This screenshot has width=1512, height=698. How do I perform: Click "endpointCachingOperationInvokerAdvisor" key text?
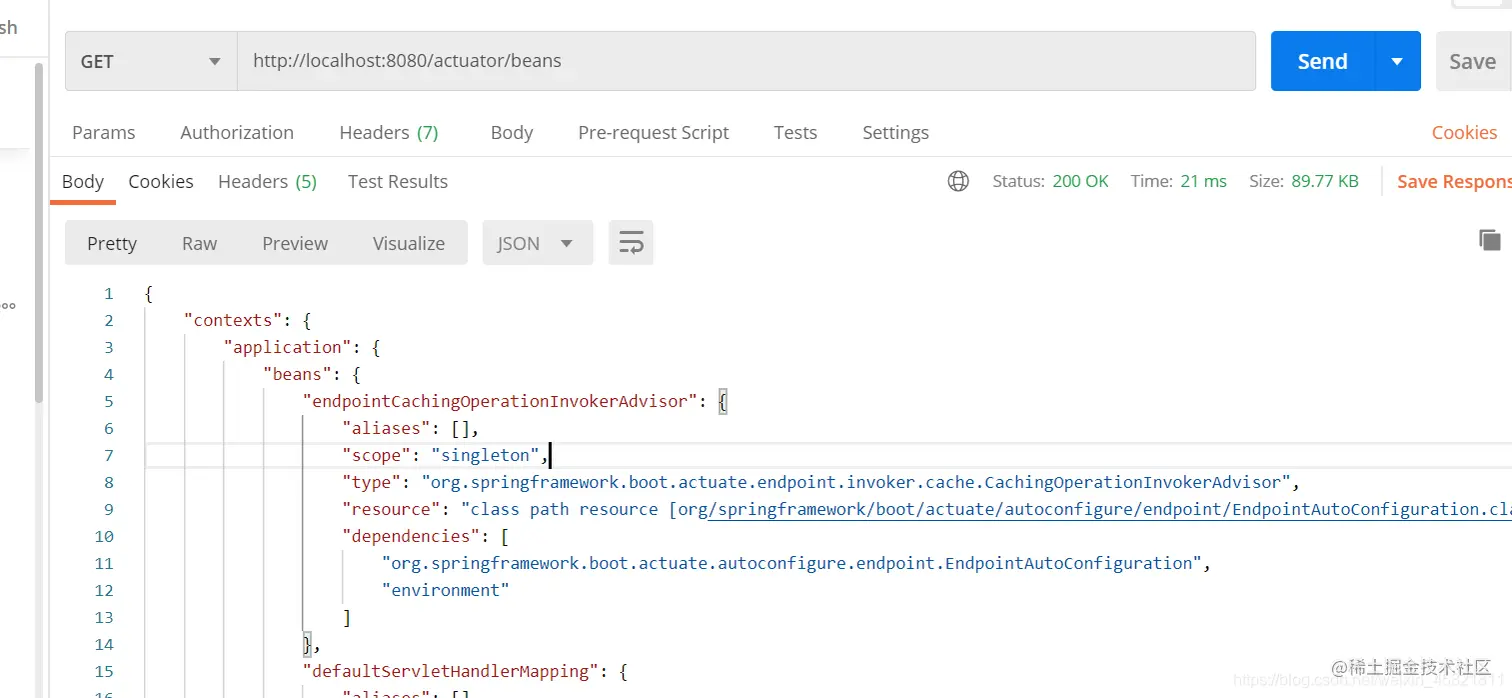point(500,401)
